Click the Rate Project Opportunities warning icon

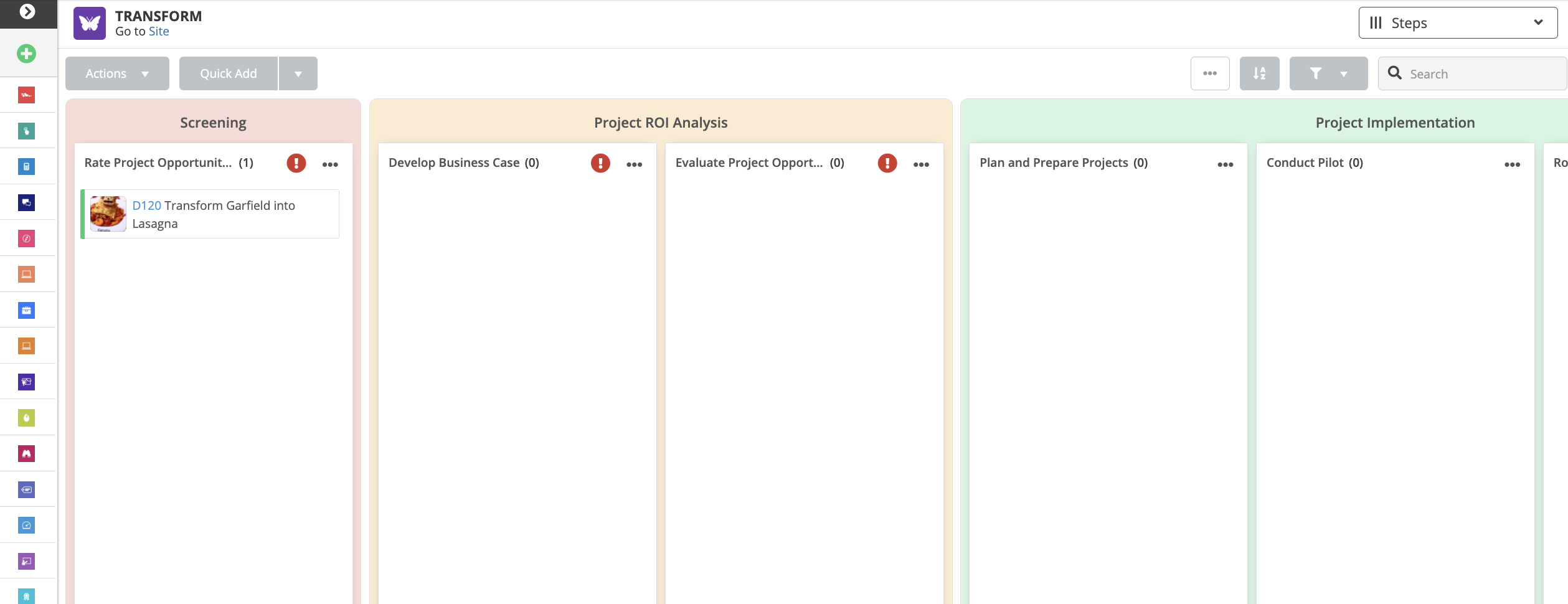[296, 163]
